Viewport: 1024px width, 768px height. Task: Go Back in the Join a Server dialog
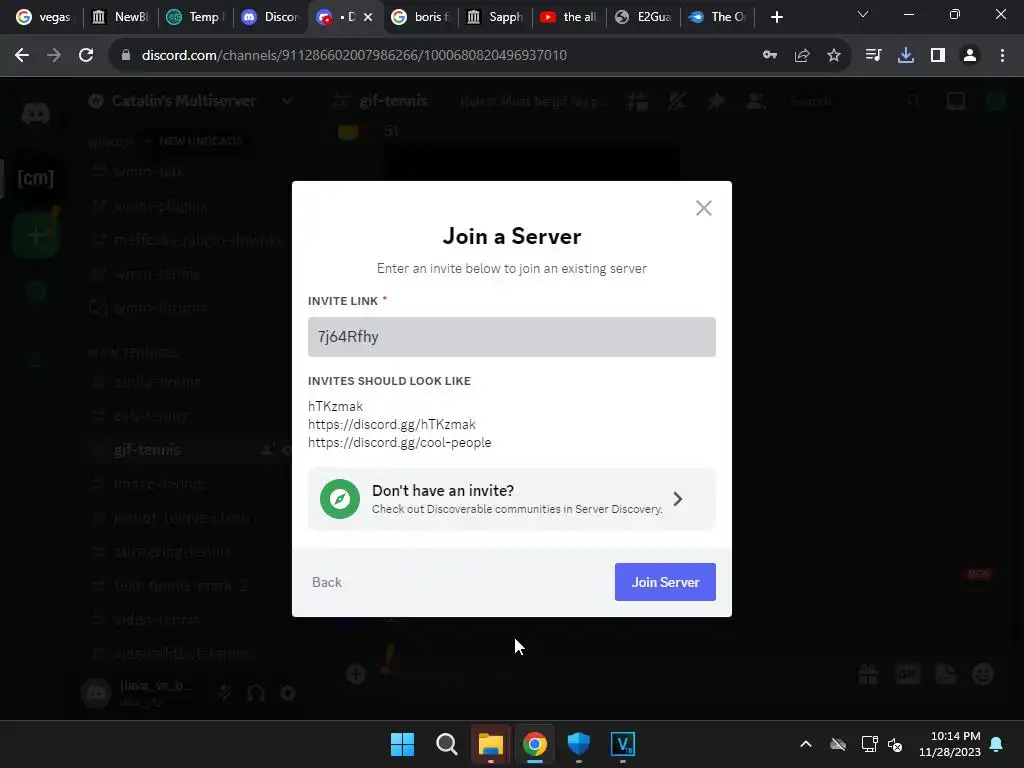(327, 582)
